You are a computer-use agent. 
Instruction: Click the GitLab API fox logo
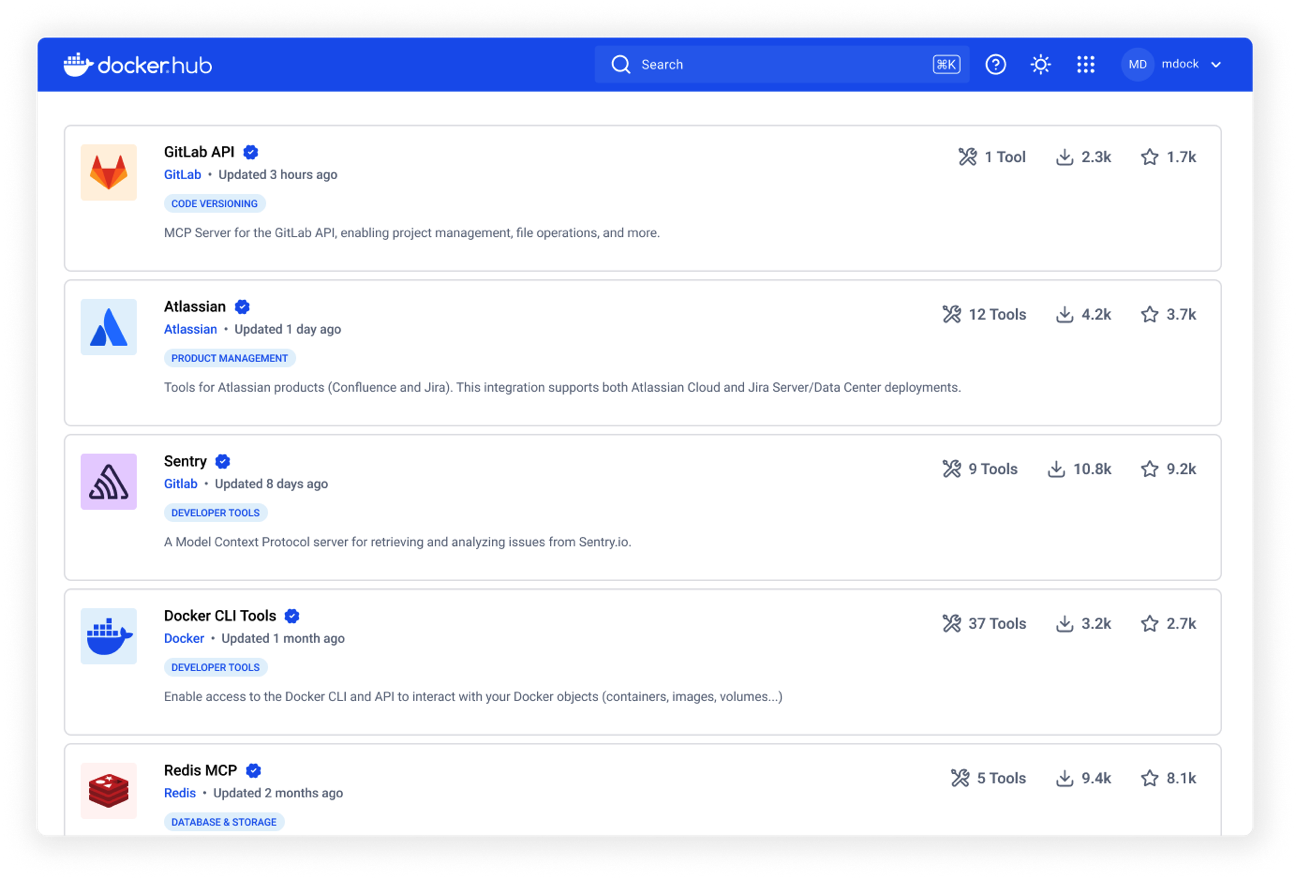109,172
